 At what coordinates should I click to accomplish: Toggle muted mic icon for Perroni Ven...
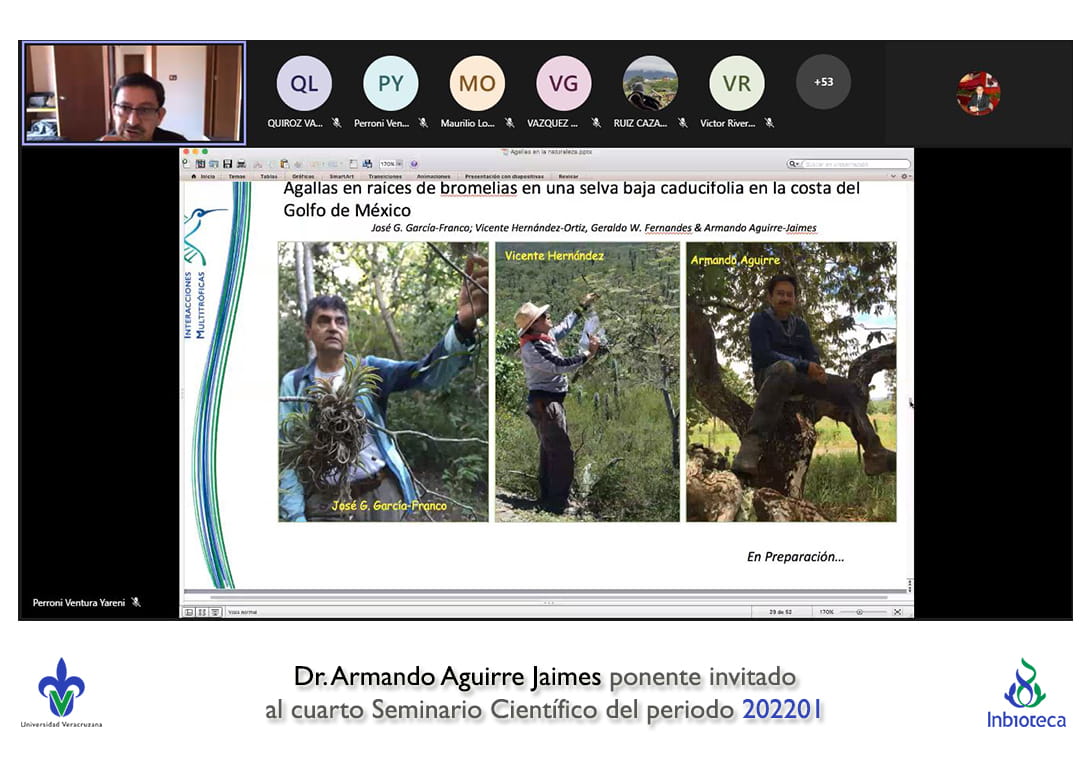423,123
